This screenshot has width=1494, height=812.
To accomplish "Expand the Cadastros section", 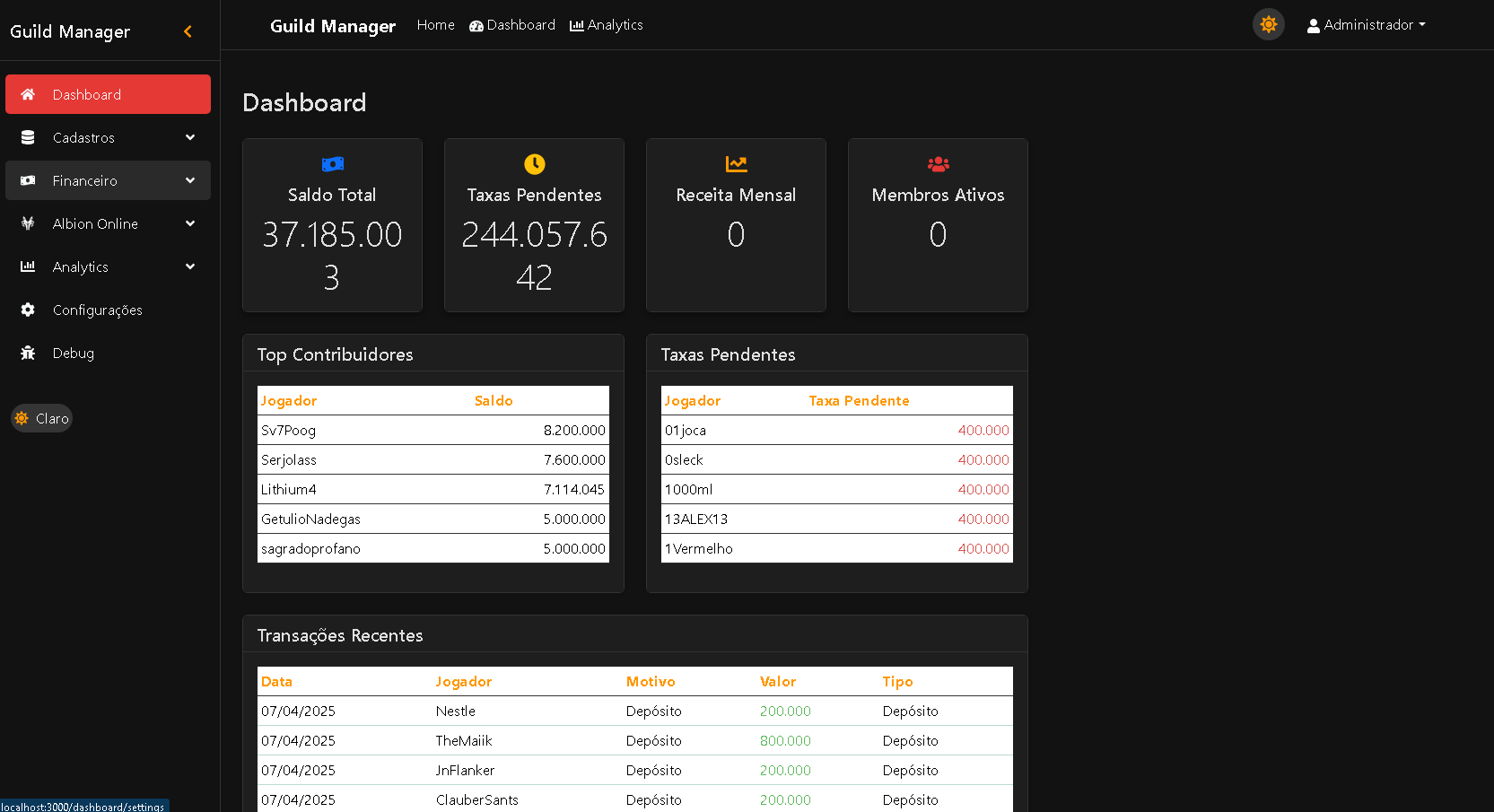I will coord(108,137).
